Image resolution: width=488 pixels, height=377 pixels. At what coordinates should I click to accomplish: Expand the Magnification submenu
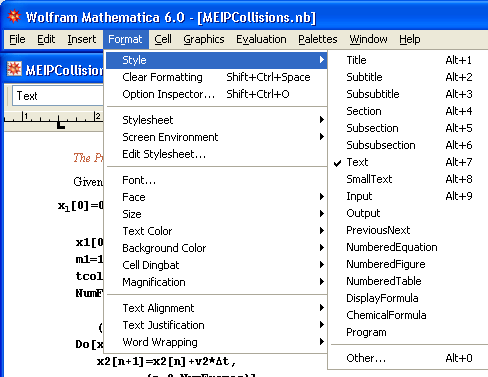tap(216, 282)
